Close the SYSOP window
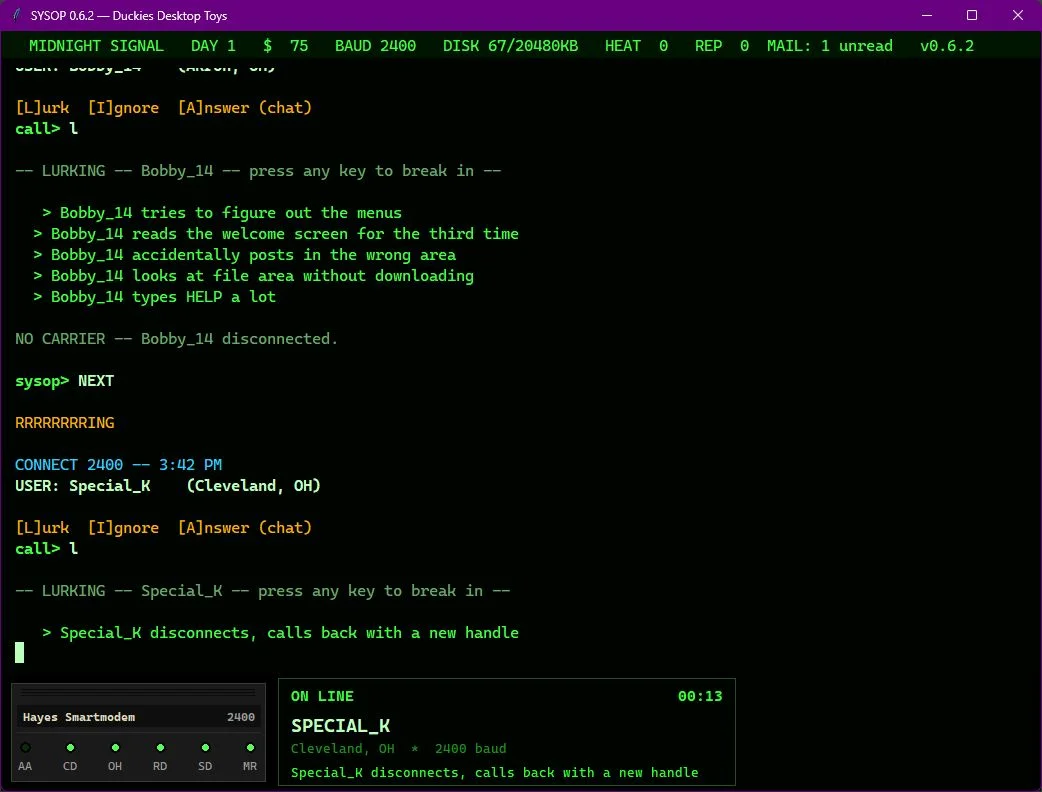The height and width of the screenshot is (792, 1042). [x=1018, y=15]
